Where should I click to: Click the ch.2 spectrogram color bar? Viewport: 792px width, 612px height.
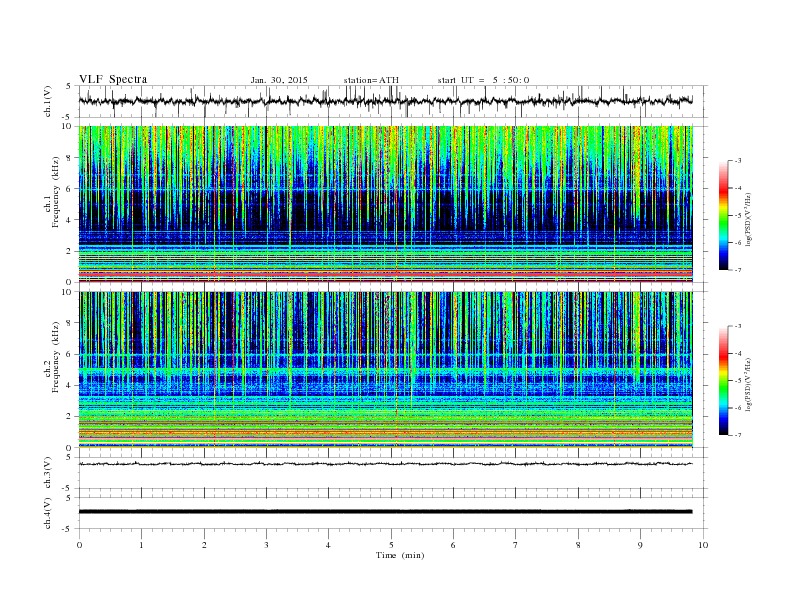[x=724, y=381]
